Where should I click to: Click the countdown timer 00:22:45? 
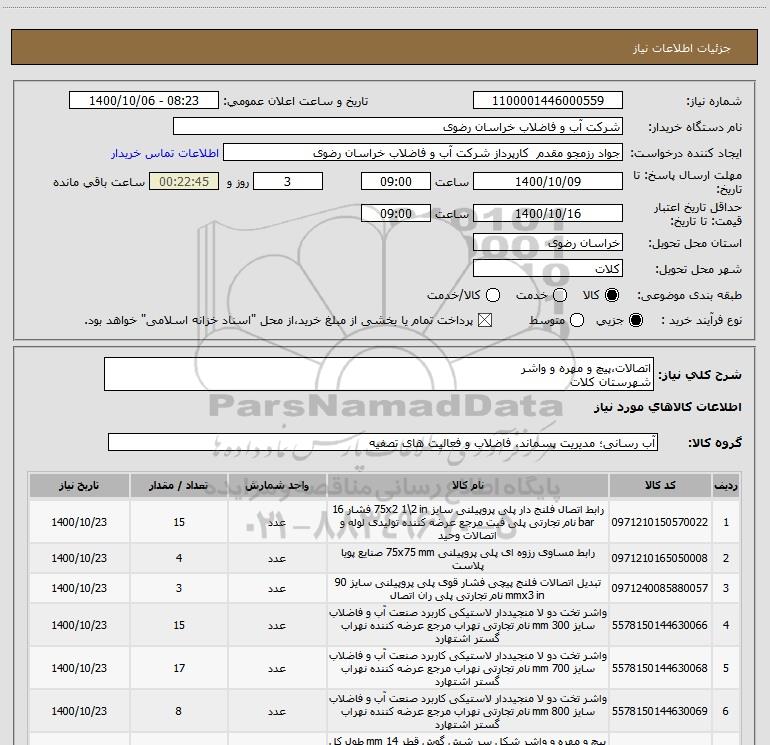(184, 181)
